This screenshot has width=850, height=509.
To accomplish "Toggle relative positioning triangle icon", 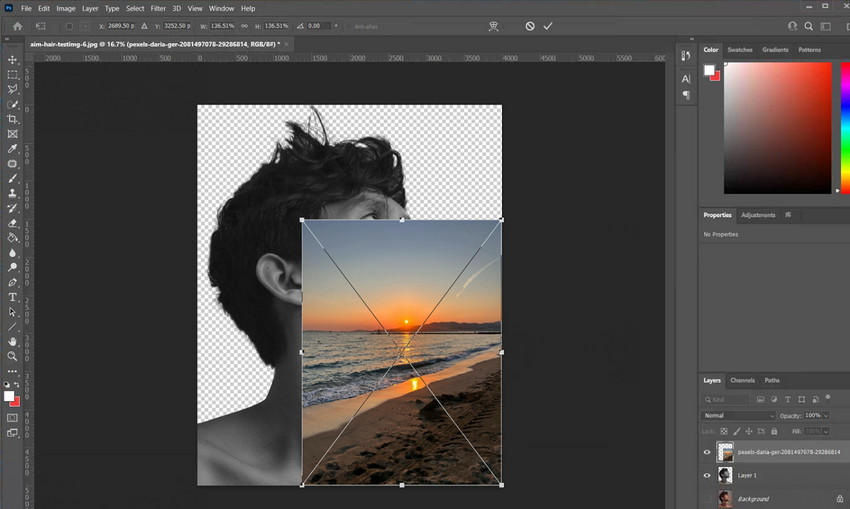I will point(144,26).
